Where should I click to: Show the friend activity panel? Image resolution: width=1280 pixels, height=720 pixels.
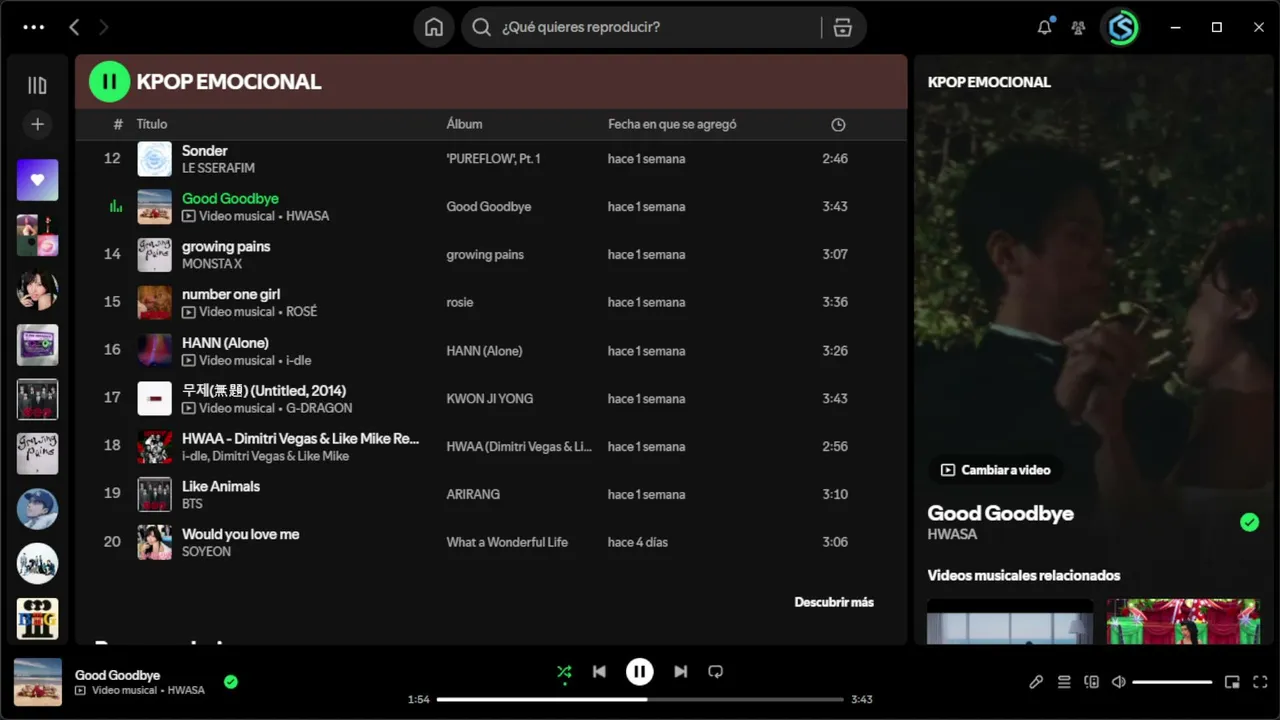(x=1078, y=27)
